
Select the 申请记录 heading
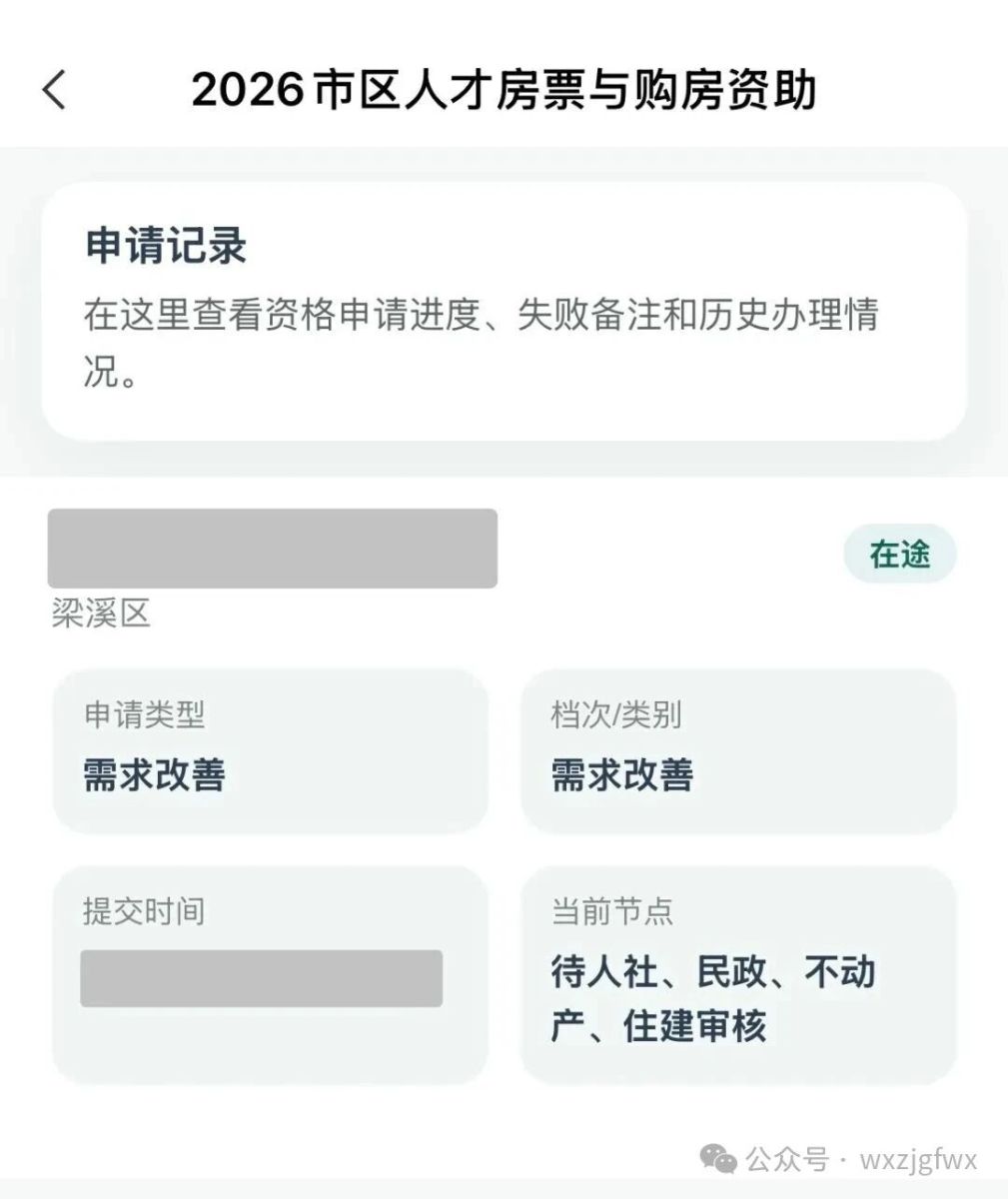(166, 246)
